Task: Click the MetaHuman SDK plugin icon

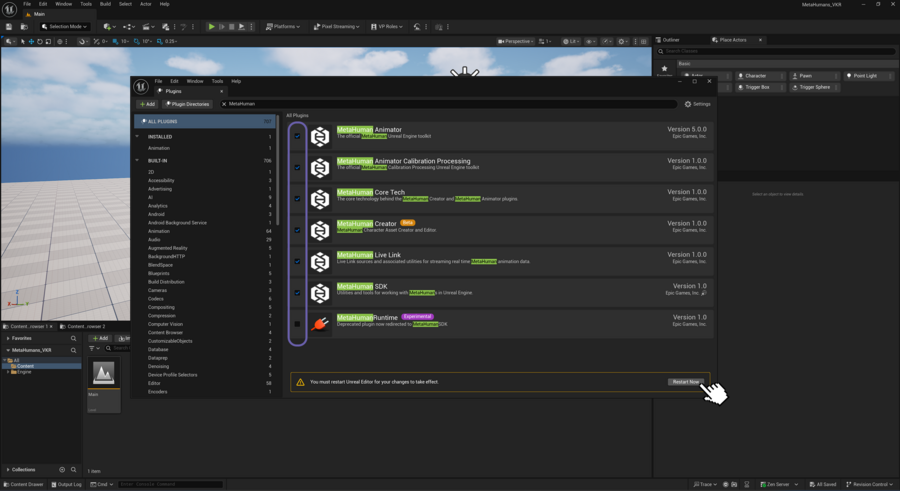Action: [320, 293]
